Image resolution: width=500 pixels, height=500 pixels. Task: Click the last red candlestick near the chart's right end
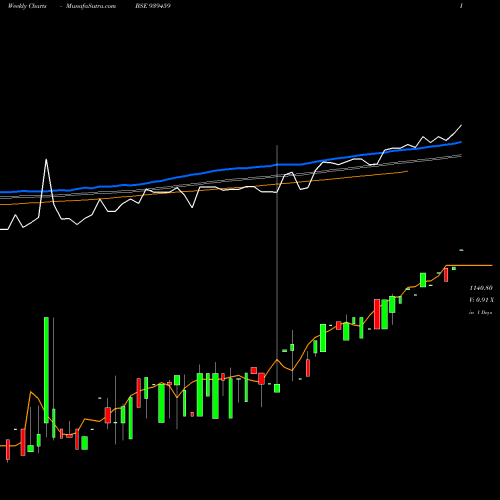pyautogui.click(x=446, y=275)
